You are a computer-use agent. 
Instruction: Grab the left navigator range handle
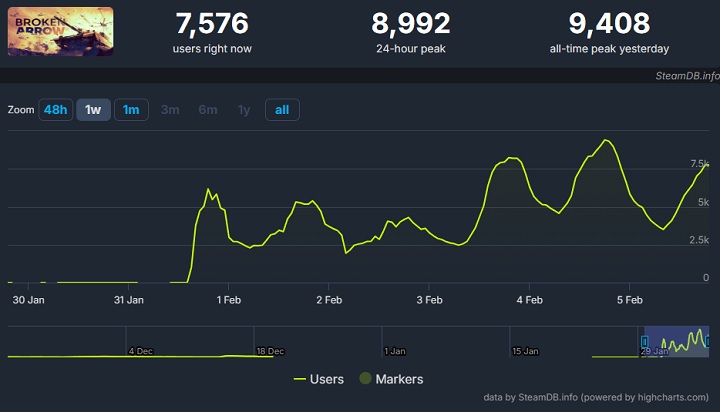pos(645,342)
